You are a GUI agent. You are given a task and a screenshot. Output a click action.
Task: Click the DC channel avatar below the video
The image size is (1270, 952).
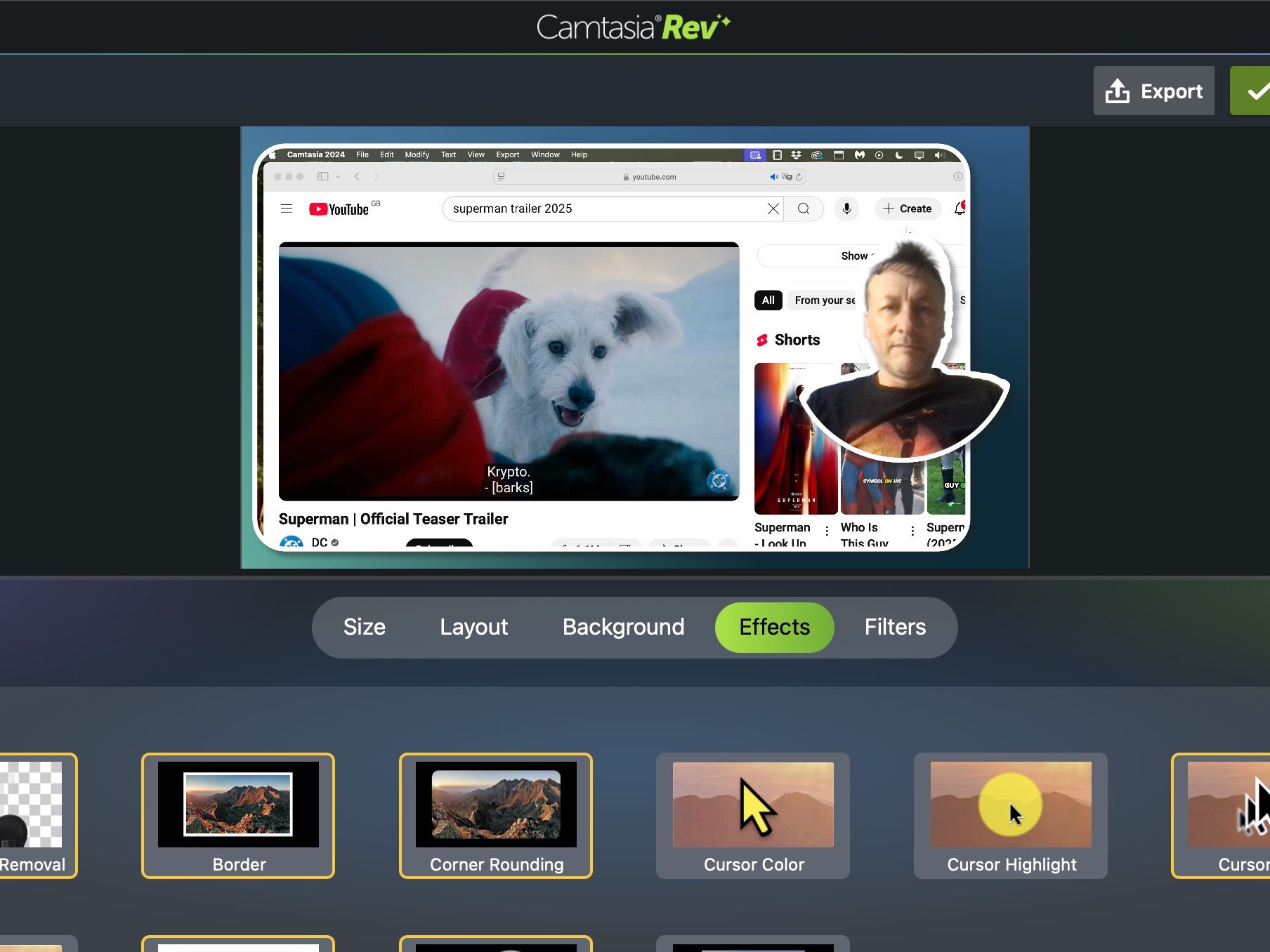click(292, 542)
